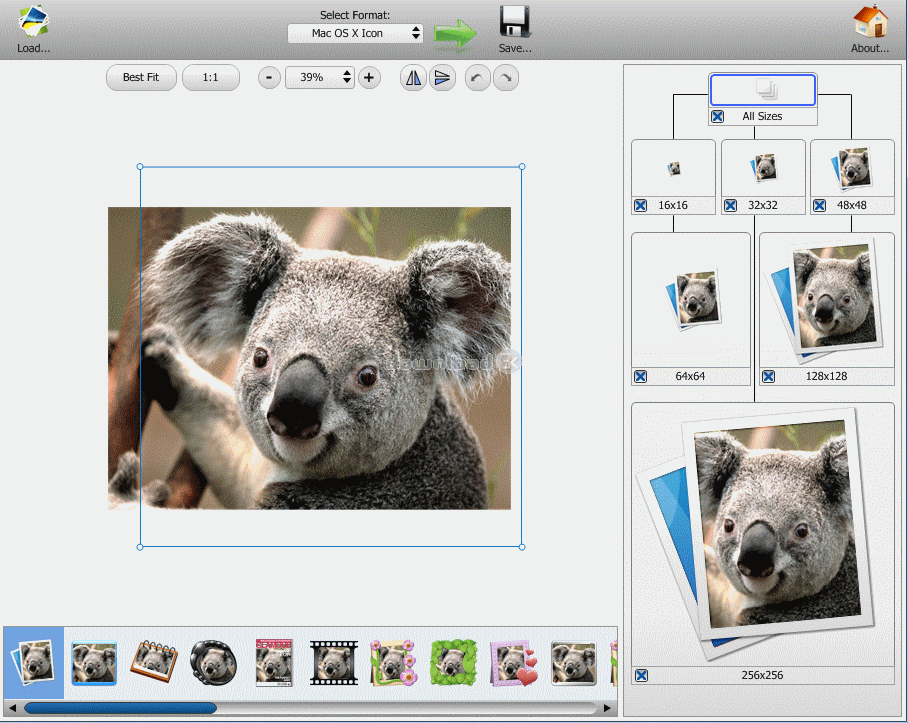The image size is (908, 723).
Task: Uncheck the 256x256 size checkbox
Action: pos(642,676)
